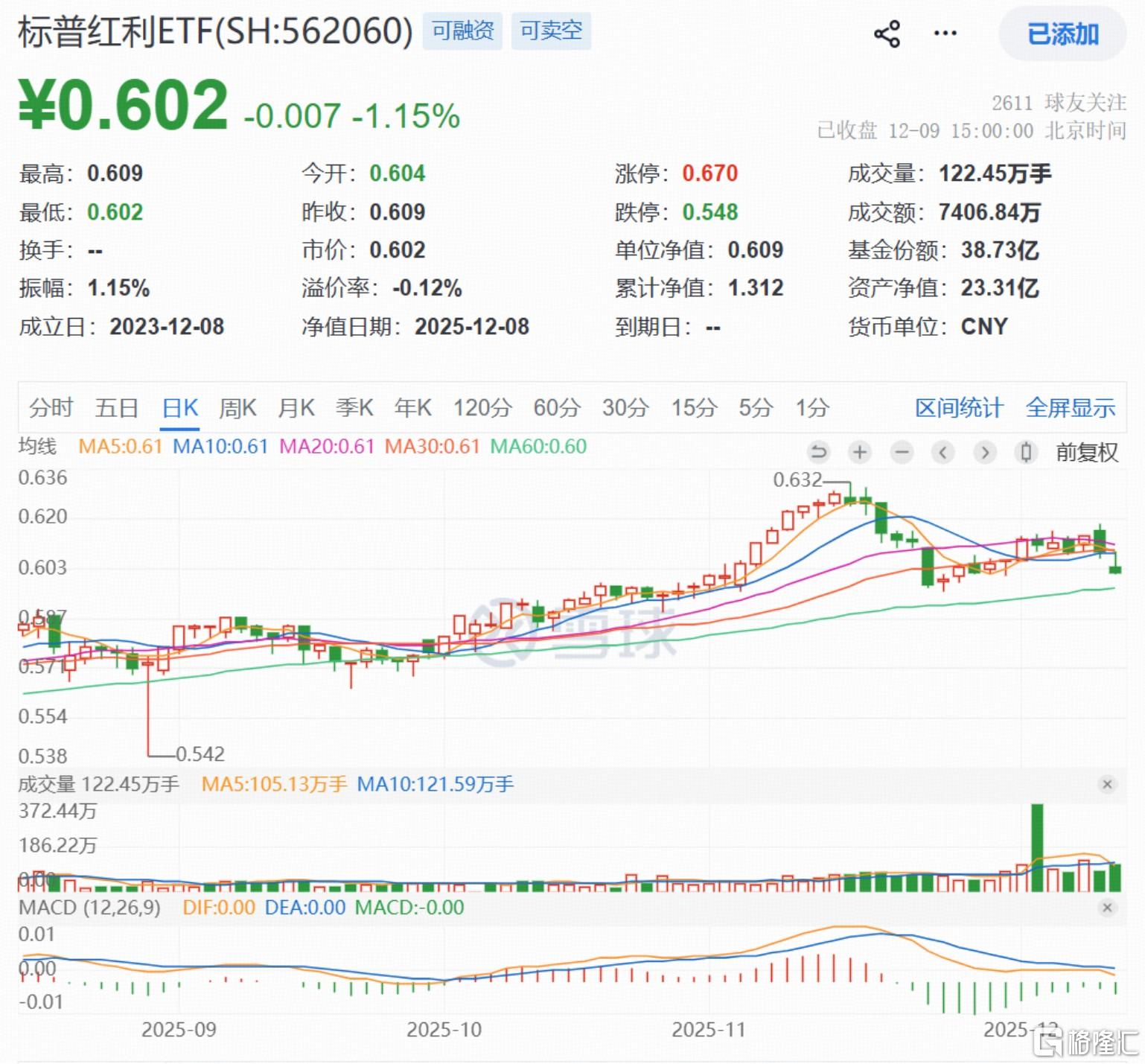Click the 已添加 watchlist button
The image size is (1145, 1064).
pyautogui.click(x=1062, y=34)
